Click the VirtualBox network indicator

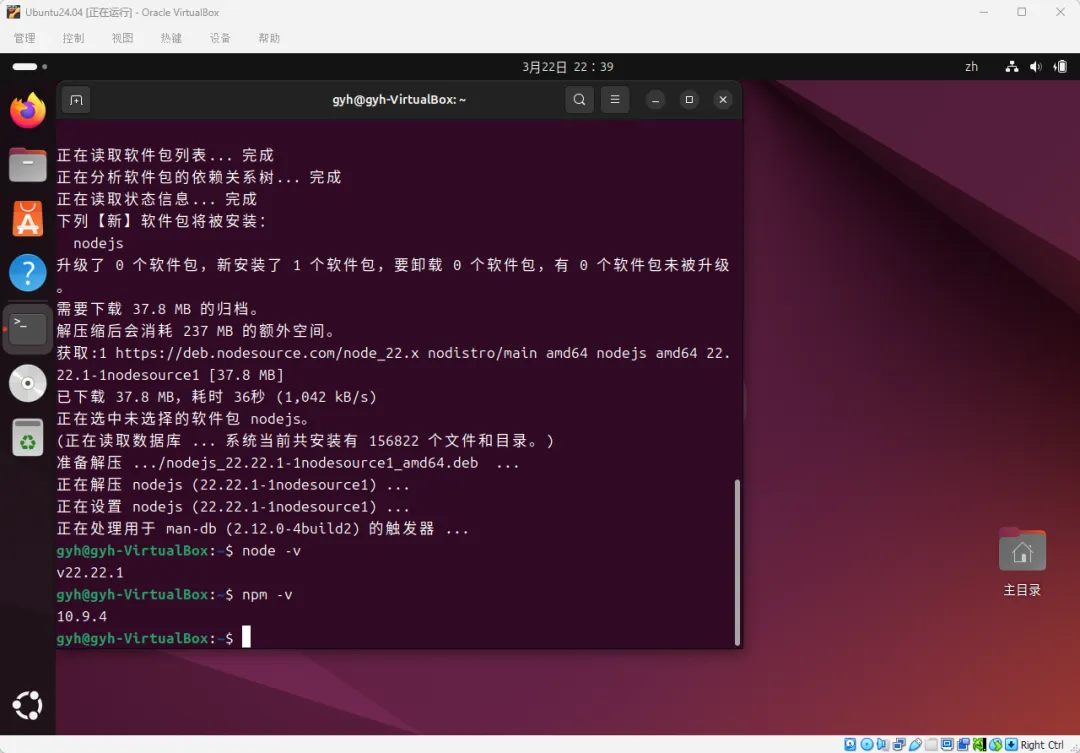click(900, 744)
